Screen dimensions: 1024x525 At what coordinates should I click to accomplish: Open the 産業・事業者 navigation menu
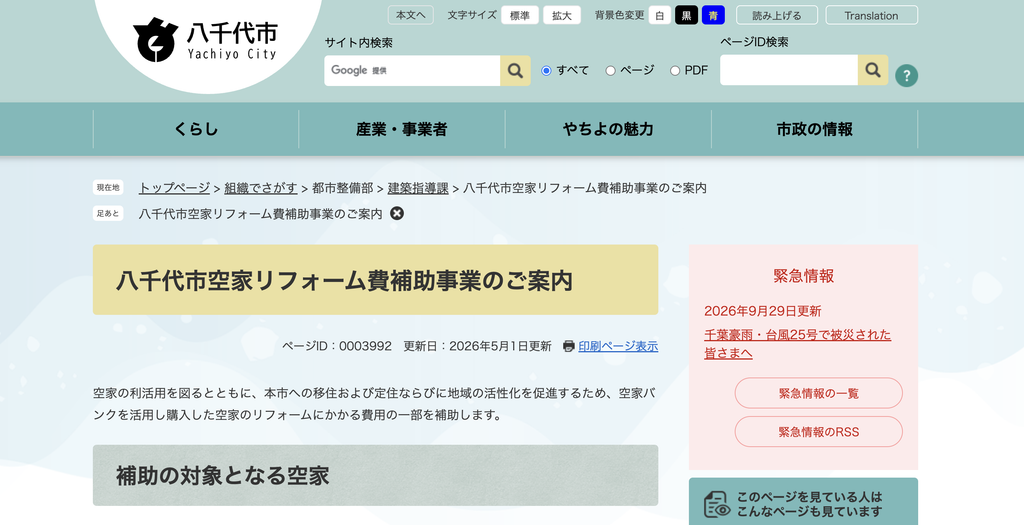coord(402,129)
